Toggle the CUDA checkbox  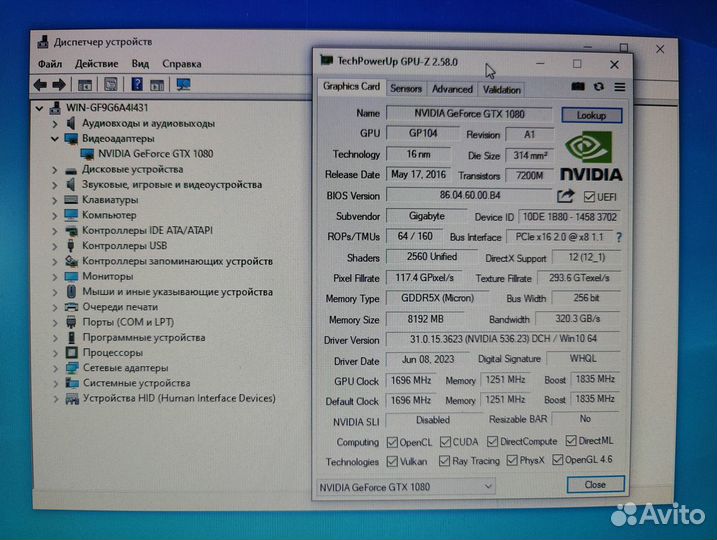[x=445, y=442]
